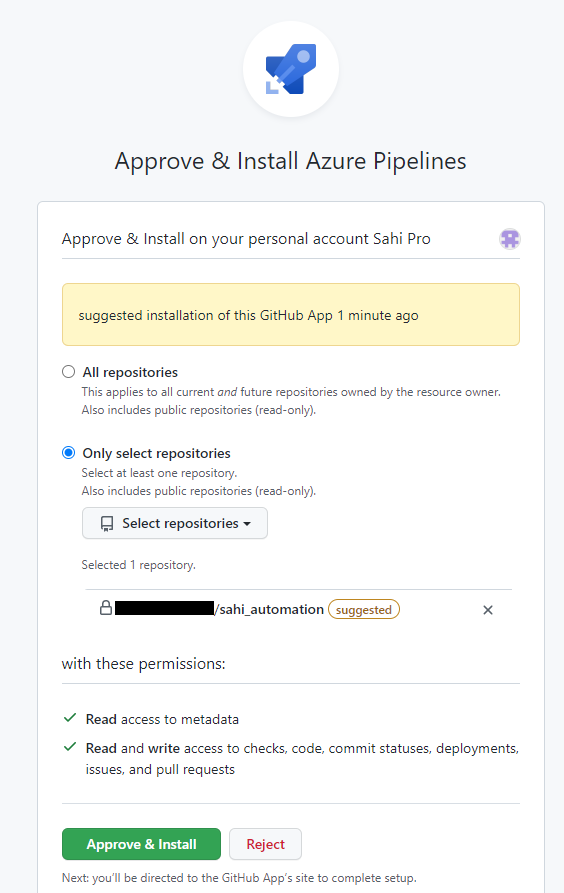Screen dimensions: 564x893
Task: Click the Reject button
Action: click(x=265, y=844)
